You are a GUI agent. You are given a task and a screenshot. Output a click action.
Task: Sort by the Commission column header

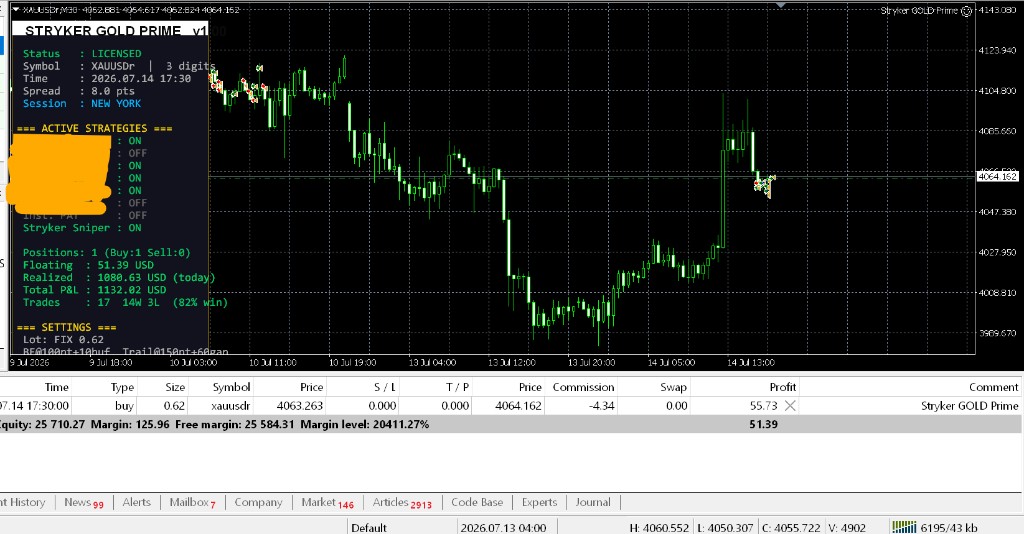point(583,387)
